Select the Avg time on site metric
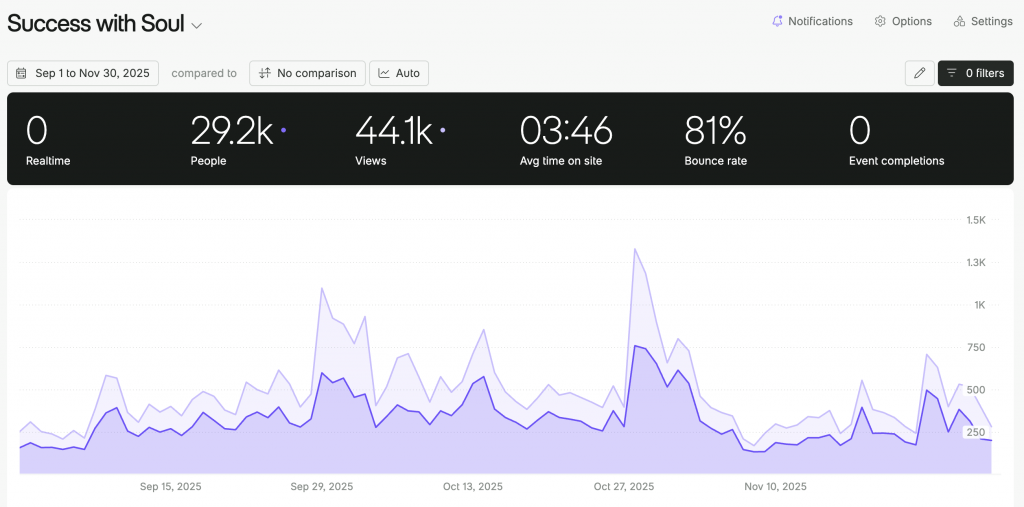1024x507 pixels. point(565,140)
